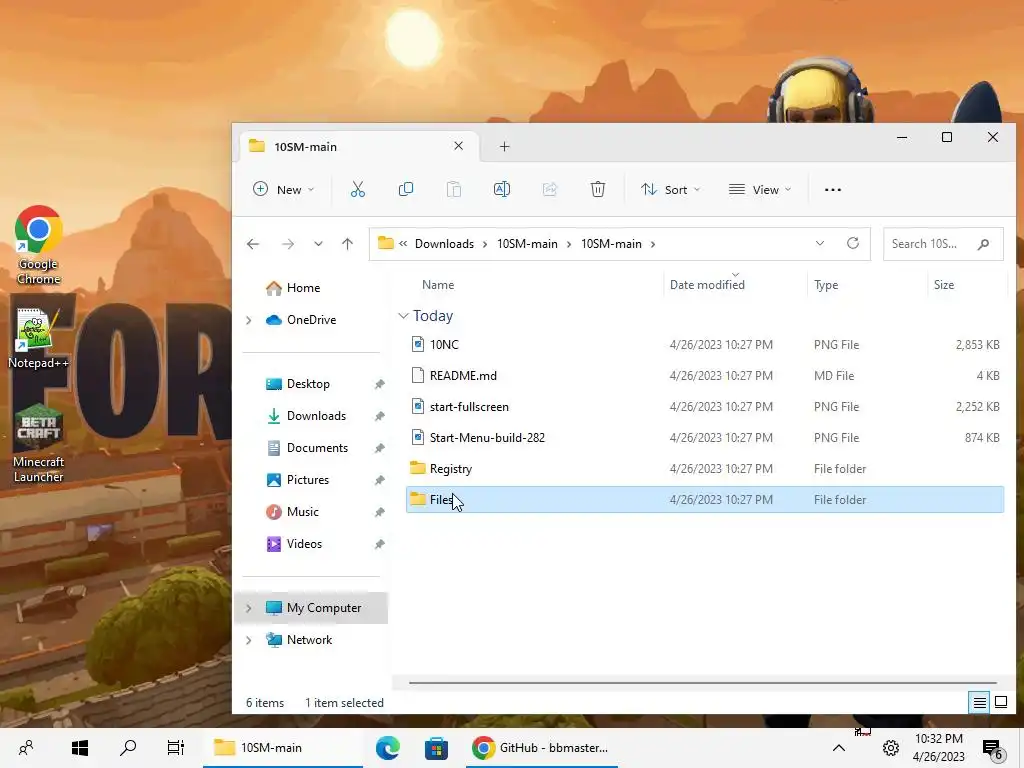This screenshot has height=768, width=1024.
Task: Select the 10NC PNG file
Action: [705, 345]
